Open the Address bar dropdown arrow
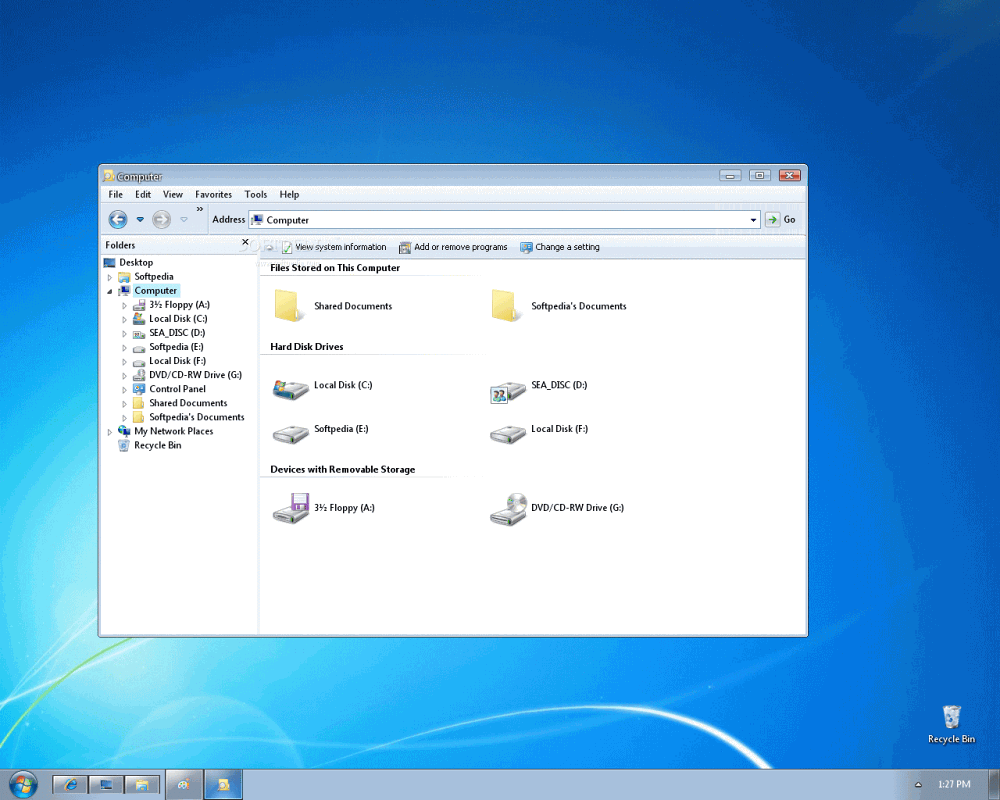Viewport: 1000px width, 800px height. 753,220
